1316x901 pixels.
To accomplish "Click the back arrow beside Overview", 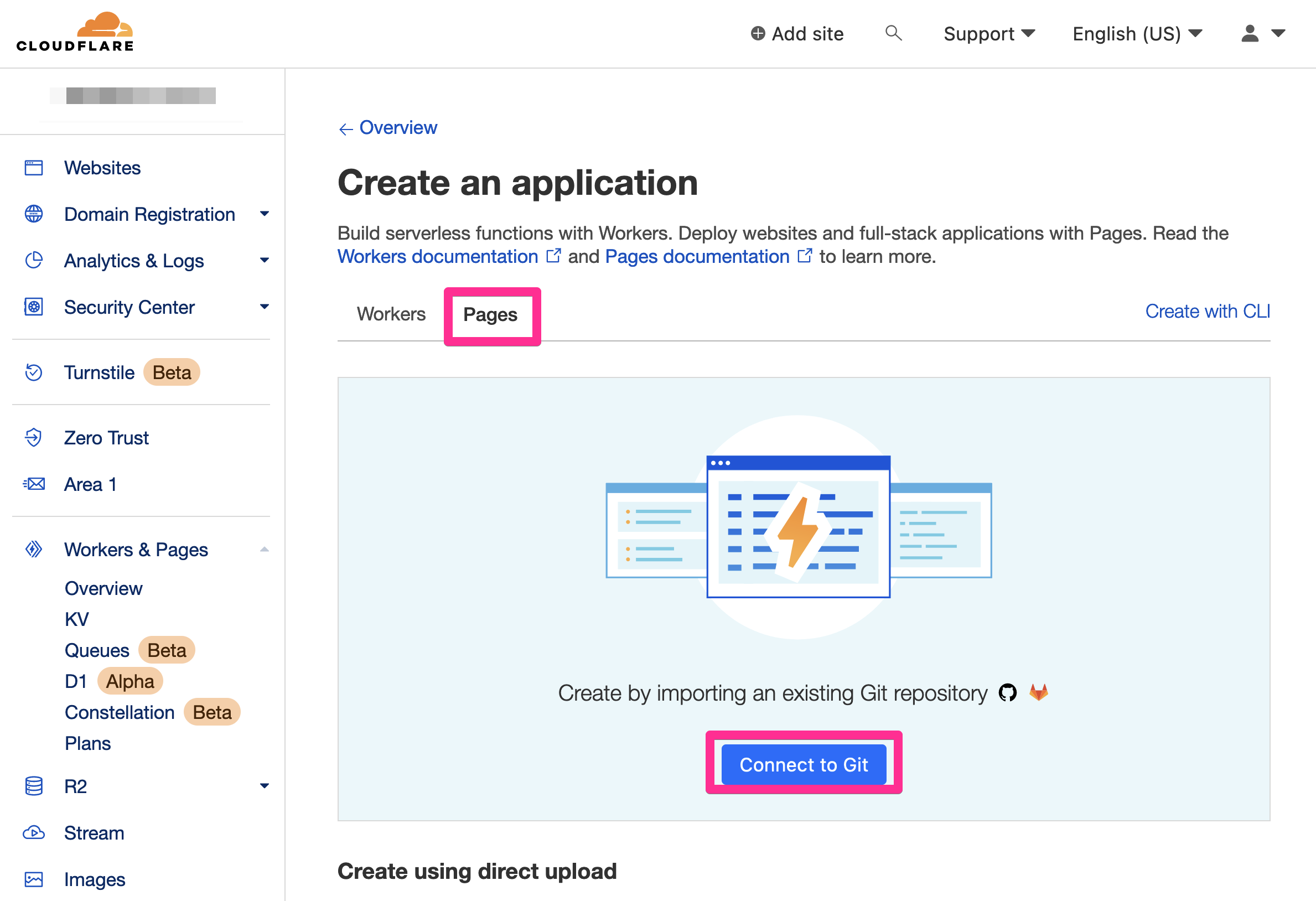I will click(x=345, y=129).
